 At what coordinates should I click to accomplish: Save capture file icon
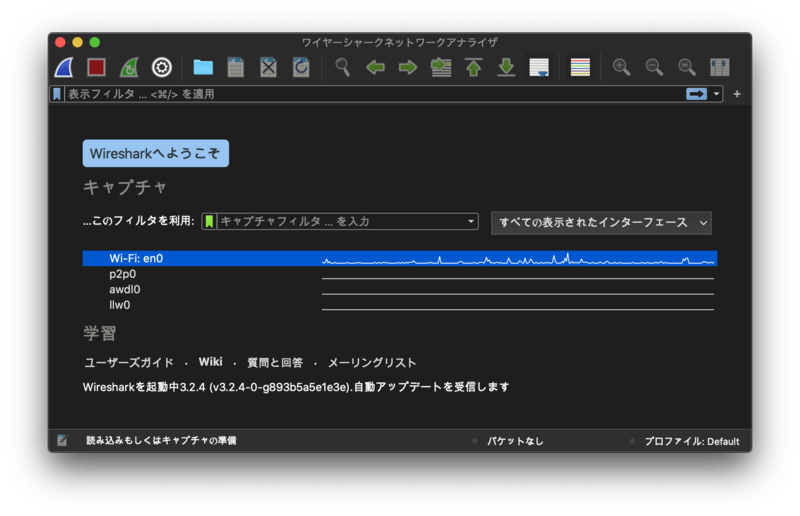pos(235,67)
